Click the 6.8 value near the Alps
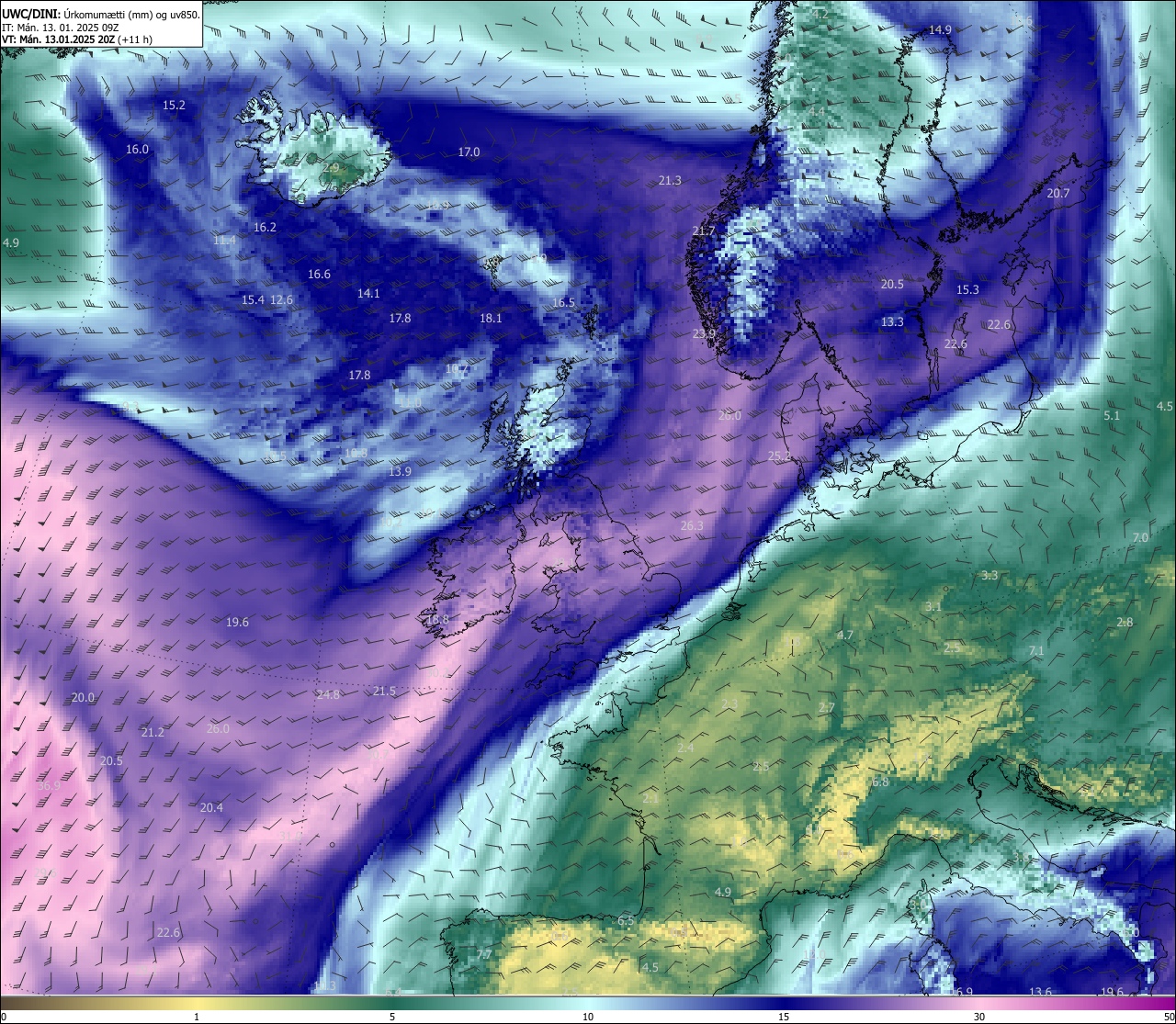Screen dimensions: 1176x1024 tap(880, 782)
